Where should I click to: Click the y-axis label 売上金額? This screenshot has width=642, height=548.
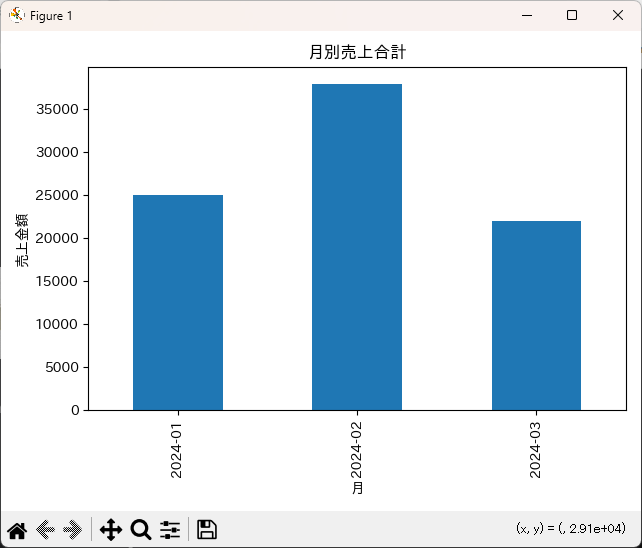pos(21,239)
